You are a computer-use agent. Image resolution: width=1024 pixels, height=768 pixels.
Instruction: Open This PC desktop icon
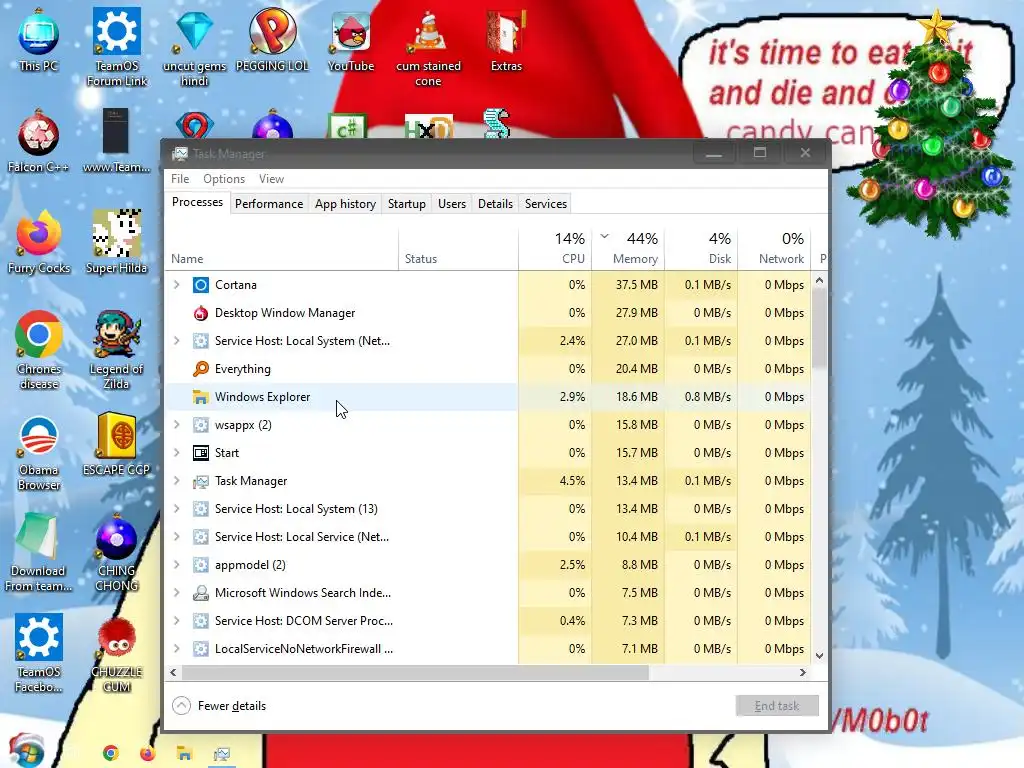pos(39,40)
